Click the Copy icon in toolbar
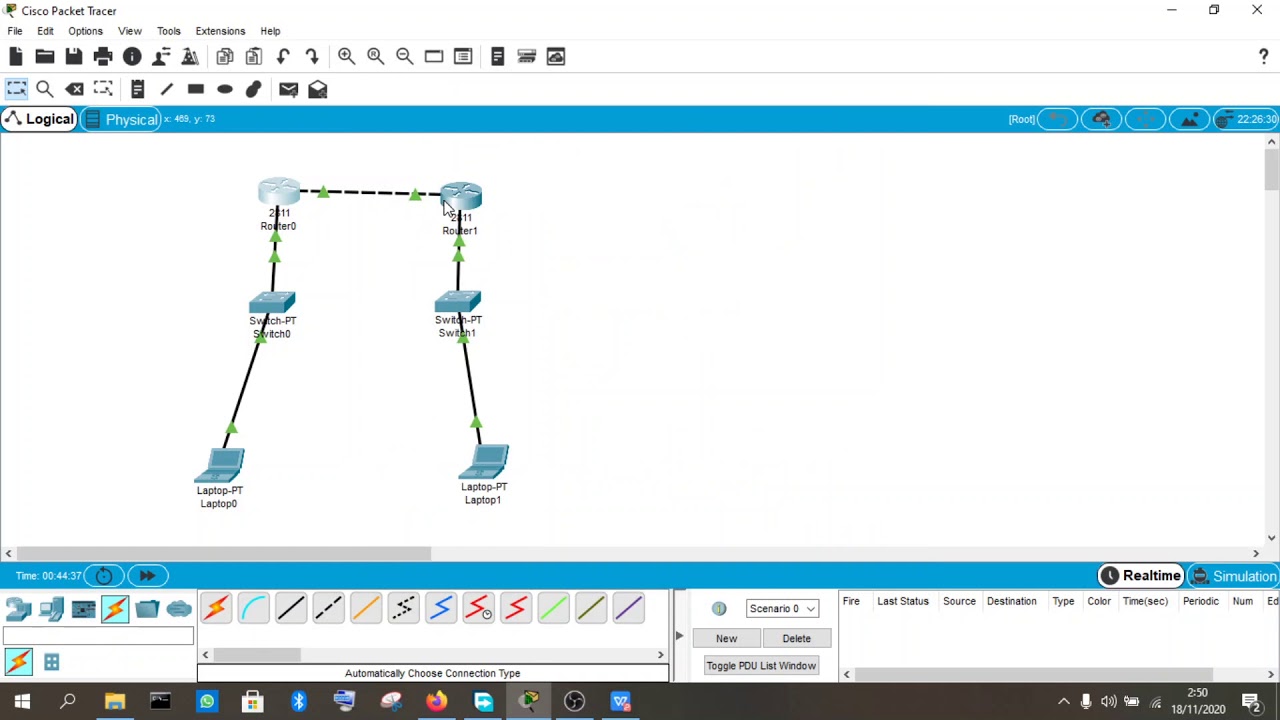This screenshot has height=720, width=1280. (225, 57)
